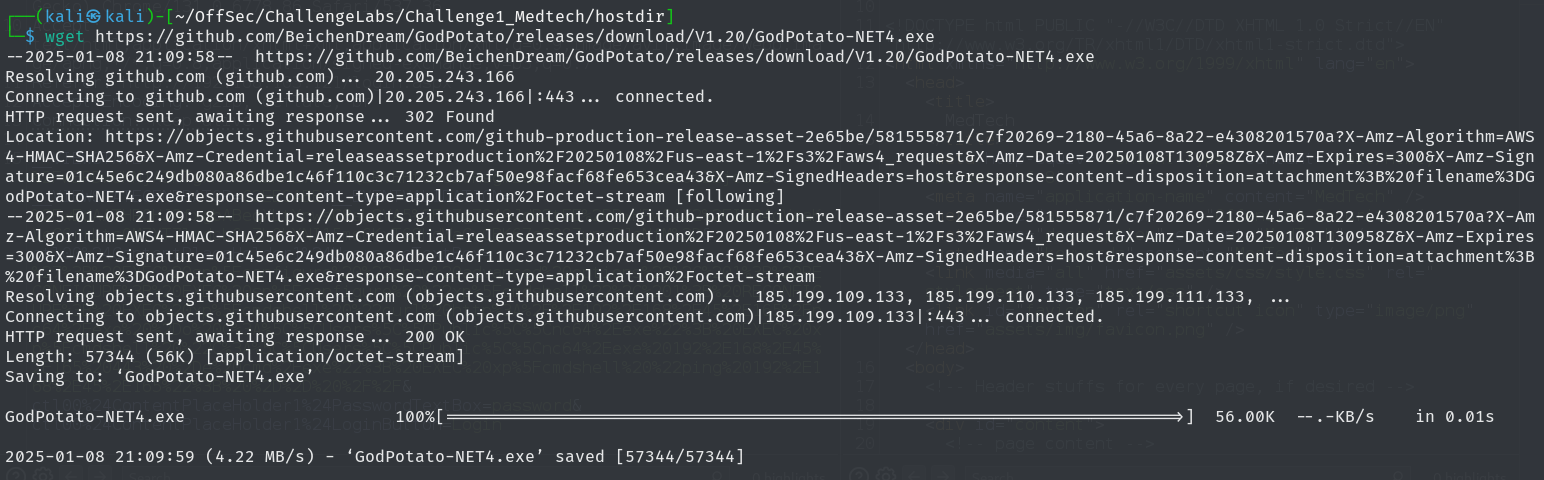Click the "Resolving objects.githubusercontent.com" line
Viewport: 1544px width, 480px height.
360,296
